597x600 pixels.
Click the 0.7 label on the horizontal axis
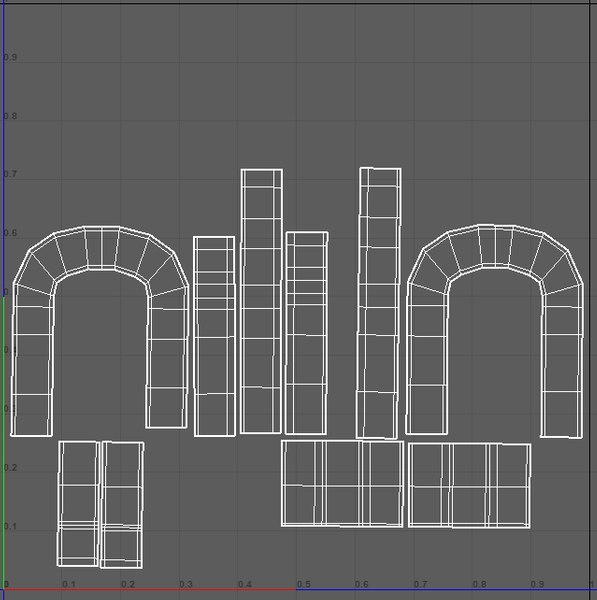tap(420, 584)
